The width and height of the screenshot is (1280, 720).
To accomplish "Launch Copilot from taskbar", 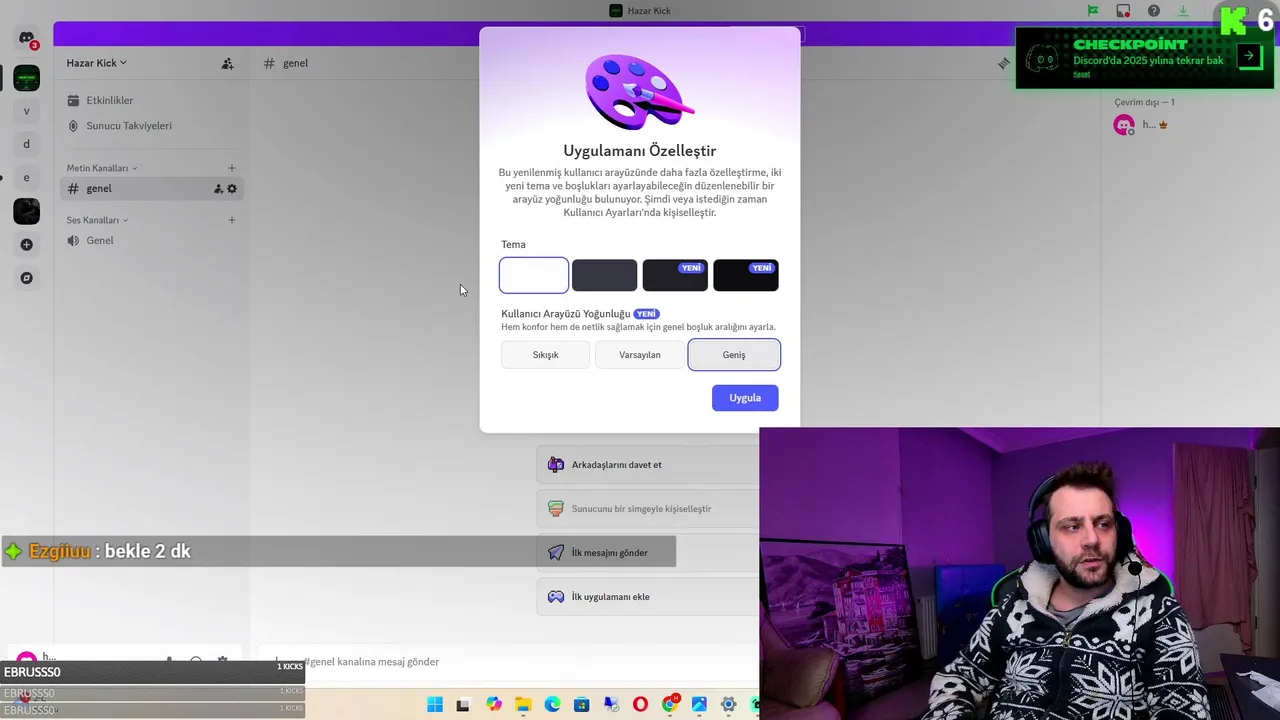I will (494, 705).
